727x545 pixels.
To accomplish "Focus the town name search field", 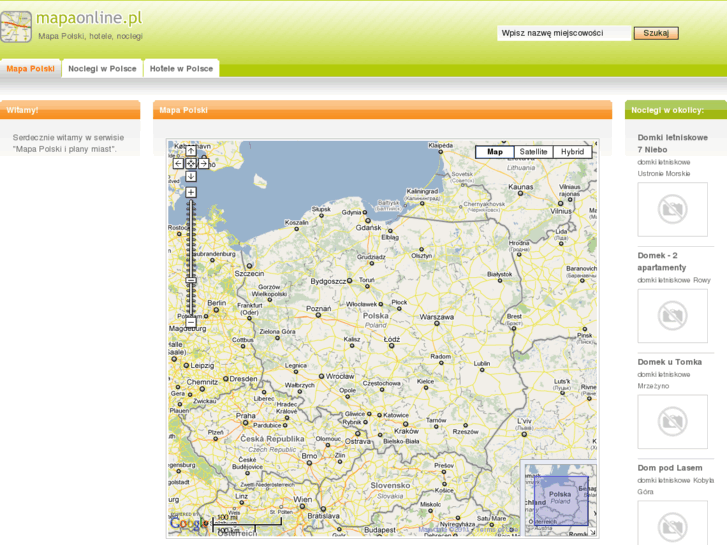I will pyautogui.click(x=564, y=33).
